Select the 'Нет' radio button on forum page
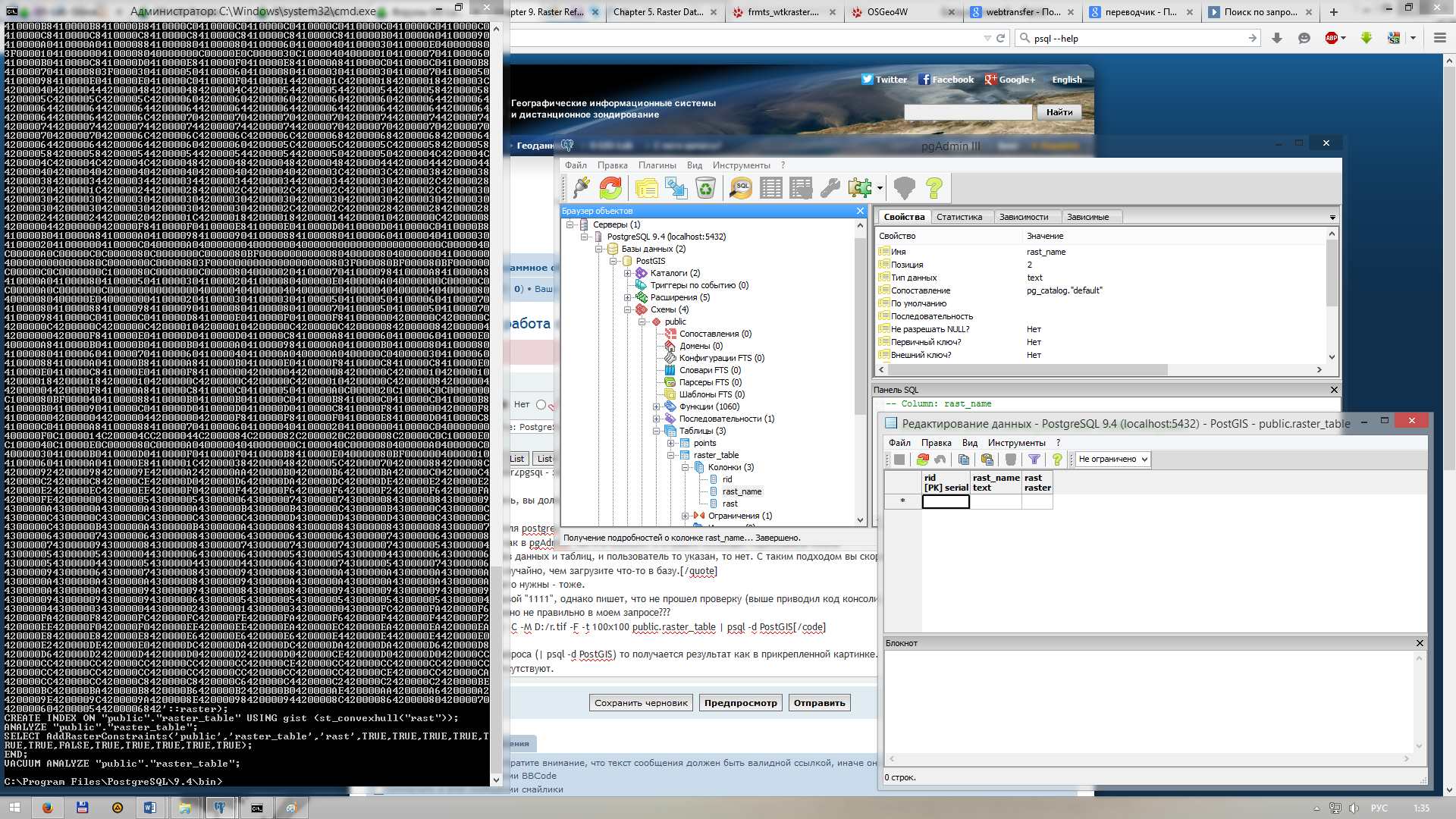Image resolution: width=1456 pixels, height=819 pixels. coord(541,405)
